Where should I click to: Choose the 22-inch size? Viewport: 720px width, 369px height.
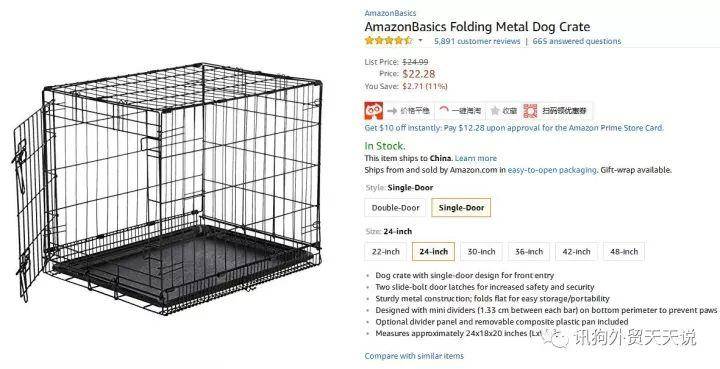[386, 252]
